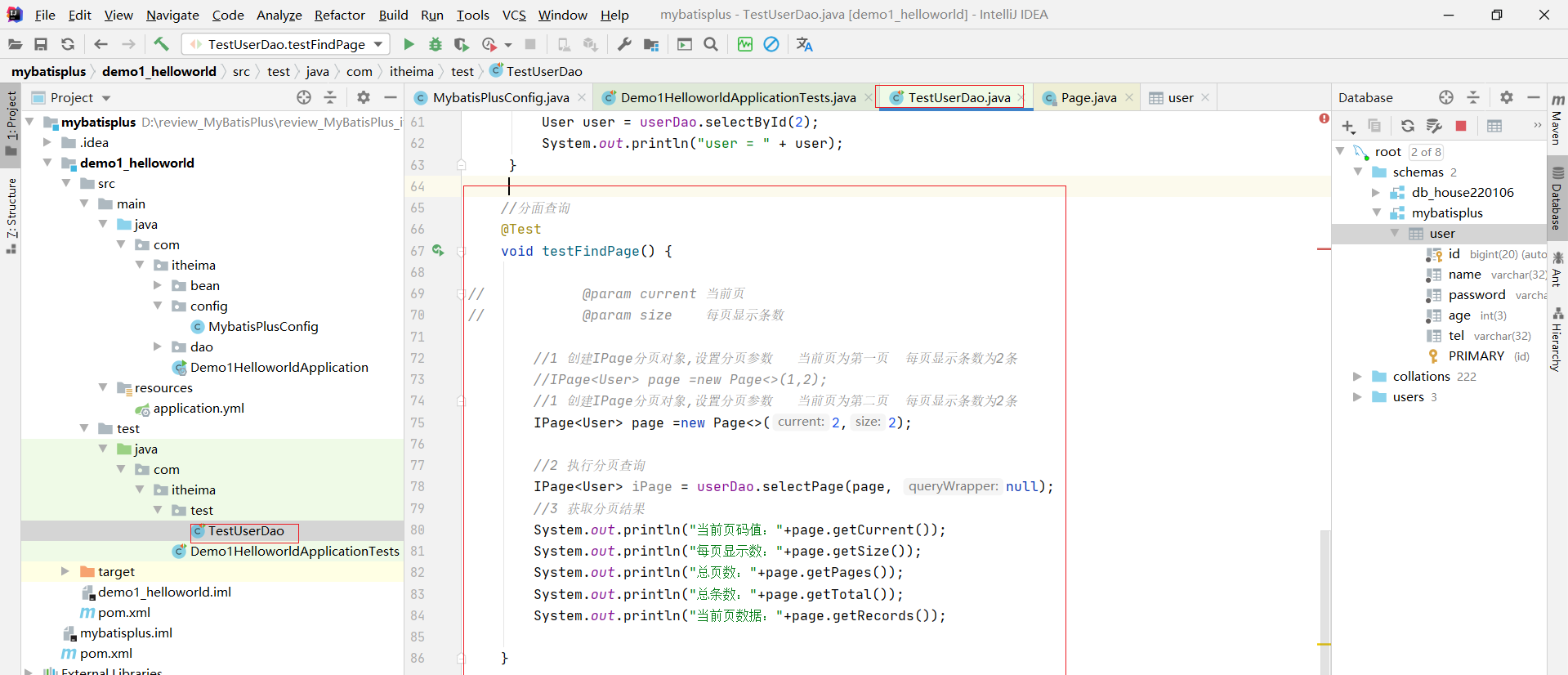Screen dimensions: 1568x675
Task: Toggle the Hierarchy tool window stripe button
Action: pyautogui.click(x=1557, y=339)
